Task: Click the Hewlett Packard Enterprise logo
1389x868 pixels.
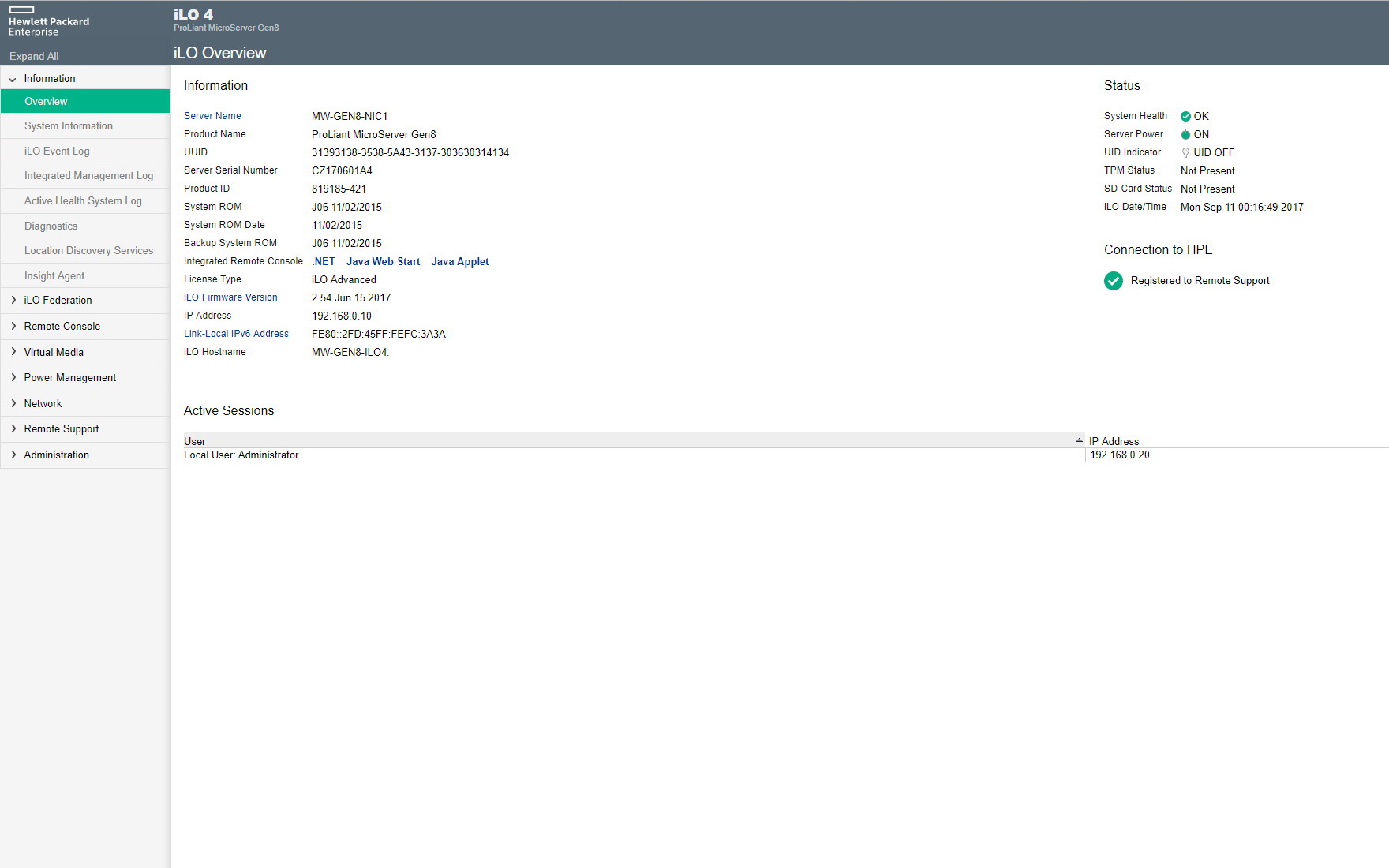Action: 48,21
